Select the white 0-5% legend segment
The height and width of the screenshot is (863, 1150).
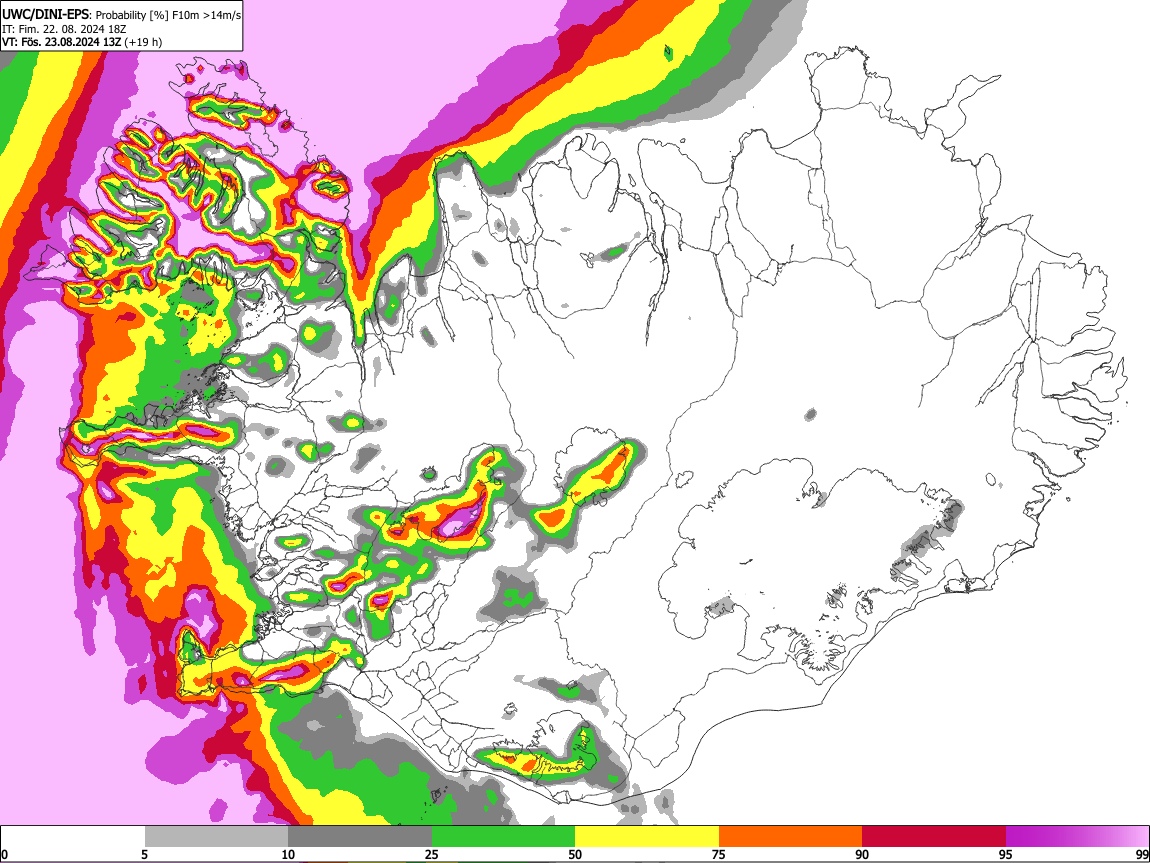pyautogui.click(x=73, y=837)
